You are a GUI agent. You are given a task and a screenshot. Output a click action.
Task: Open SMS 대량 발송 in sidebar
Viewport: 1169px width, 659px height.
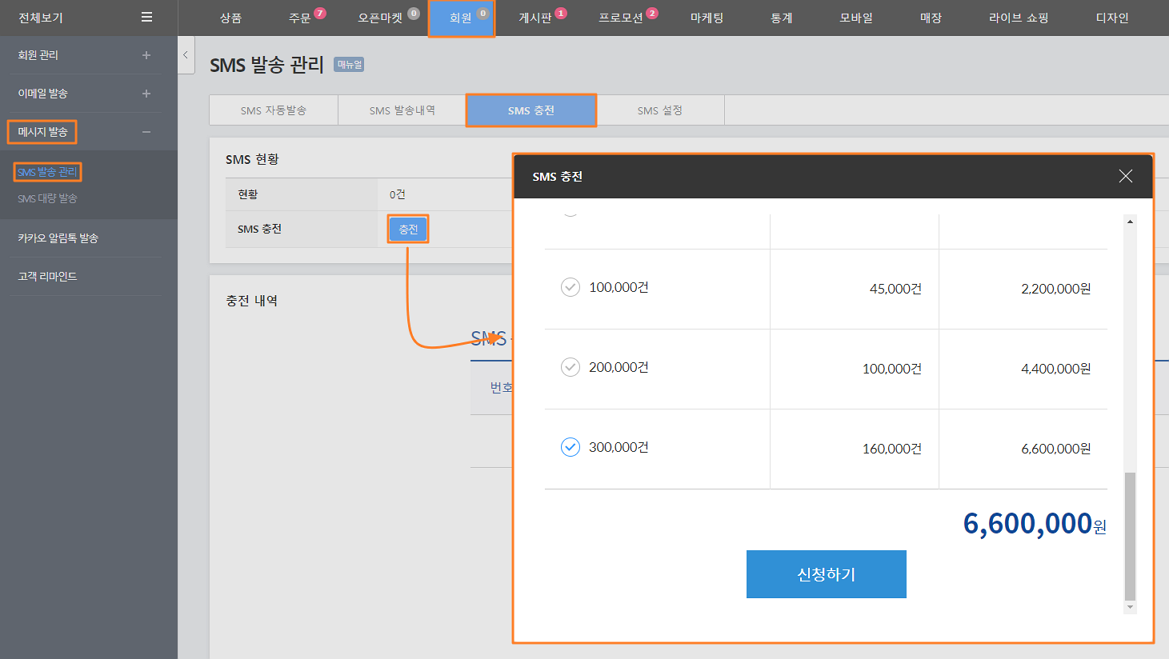tap(47, 198)
